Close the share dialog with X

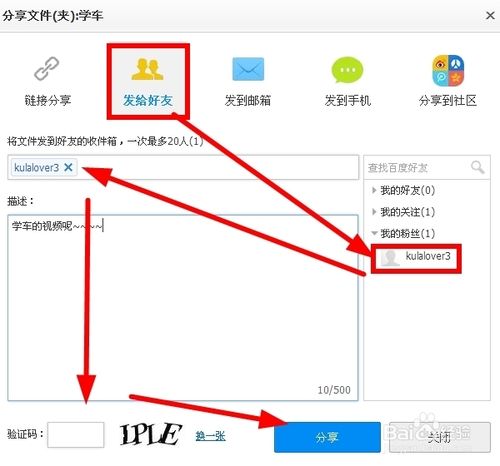[x=490, y=15]
